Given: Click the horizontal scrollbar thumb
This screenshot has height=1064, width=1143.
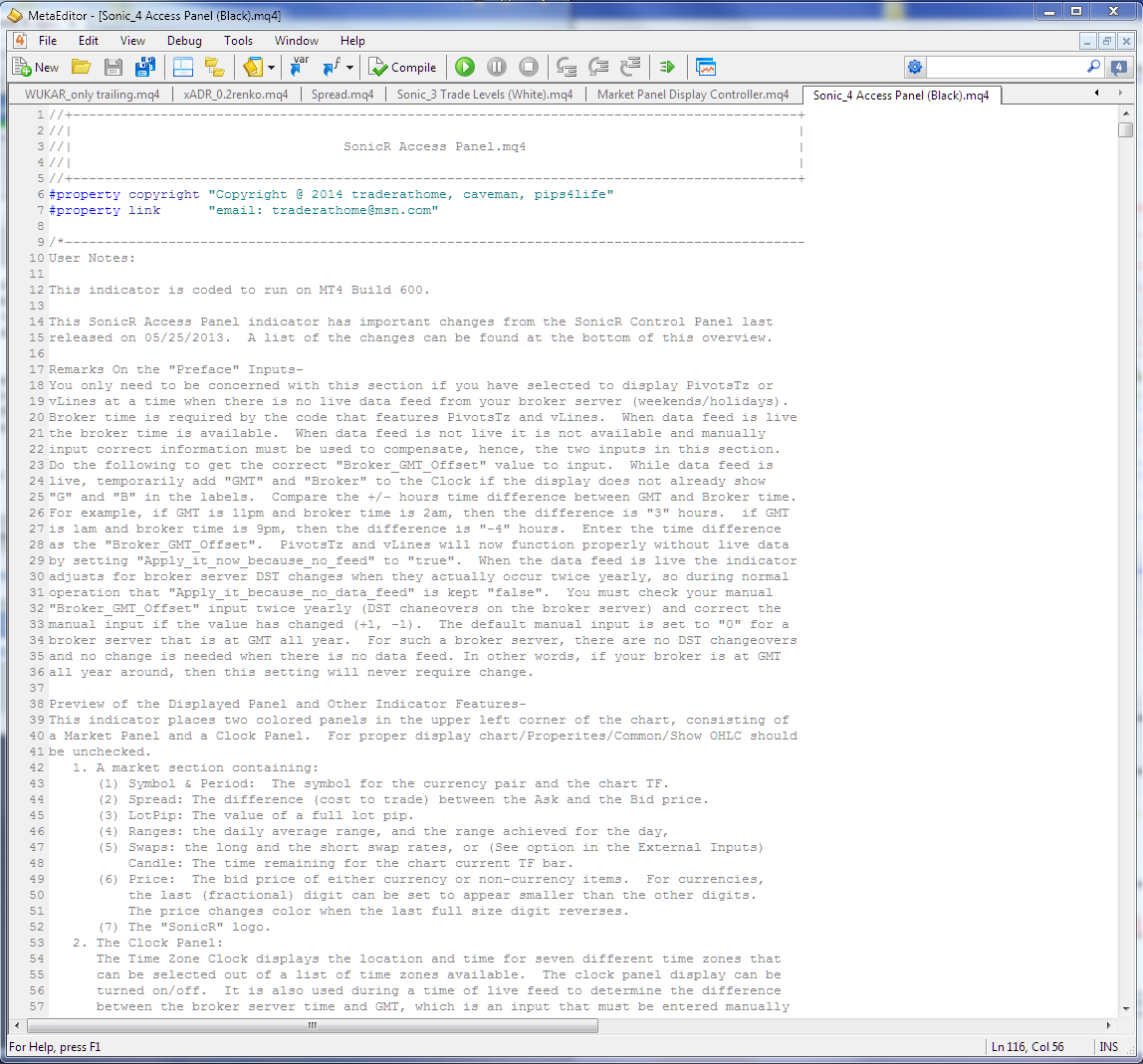Looking at the screenshot, I should click(x=313, y=1025).
